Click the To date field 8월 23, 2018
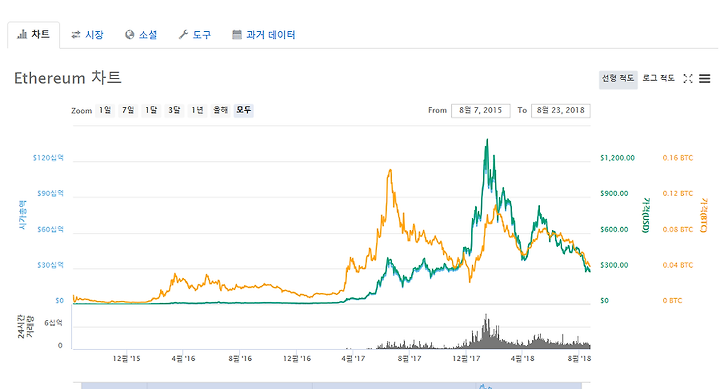The width and height of the screenshot is (720, 389). (561, 111)
